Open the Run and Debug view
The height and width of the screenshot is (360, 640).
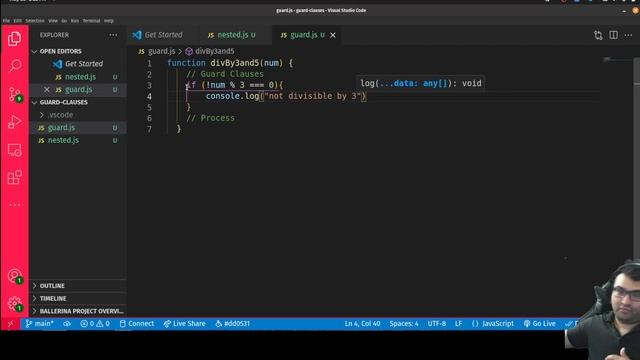pos(15,122)
